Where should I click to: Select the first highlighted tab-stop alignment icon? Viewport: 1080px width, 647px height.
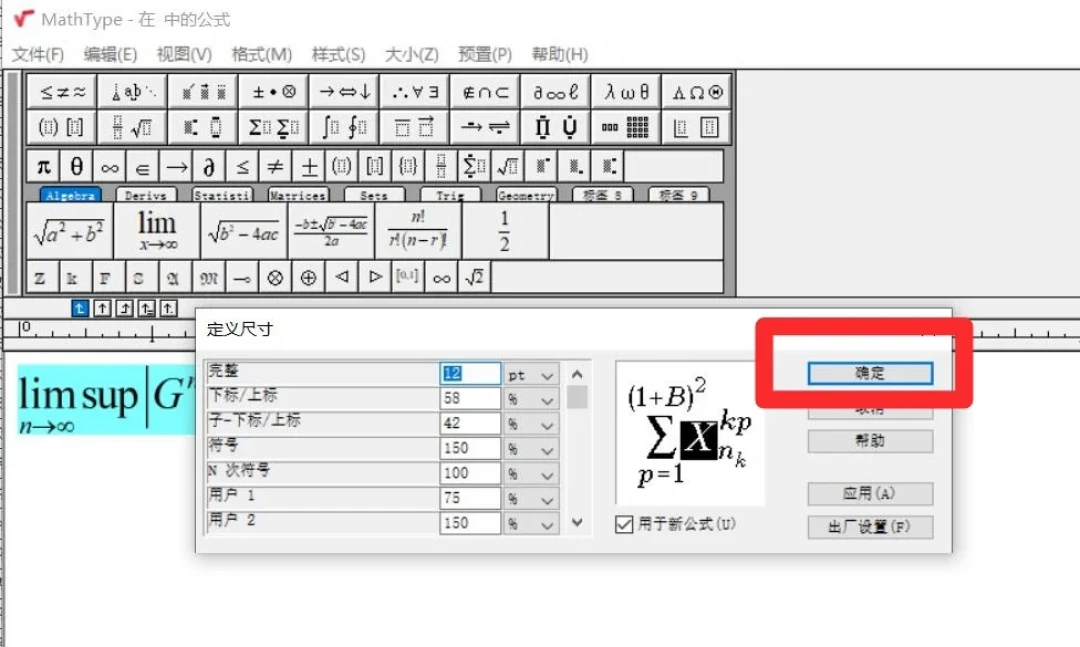click(80, 309)
